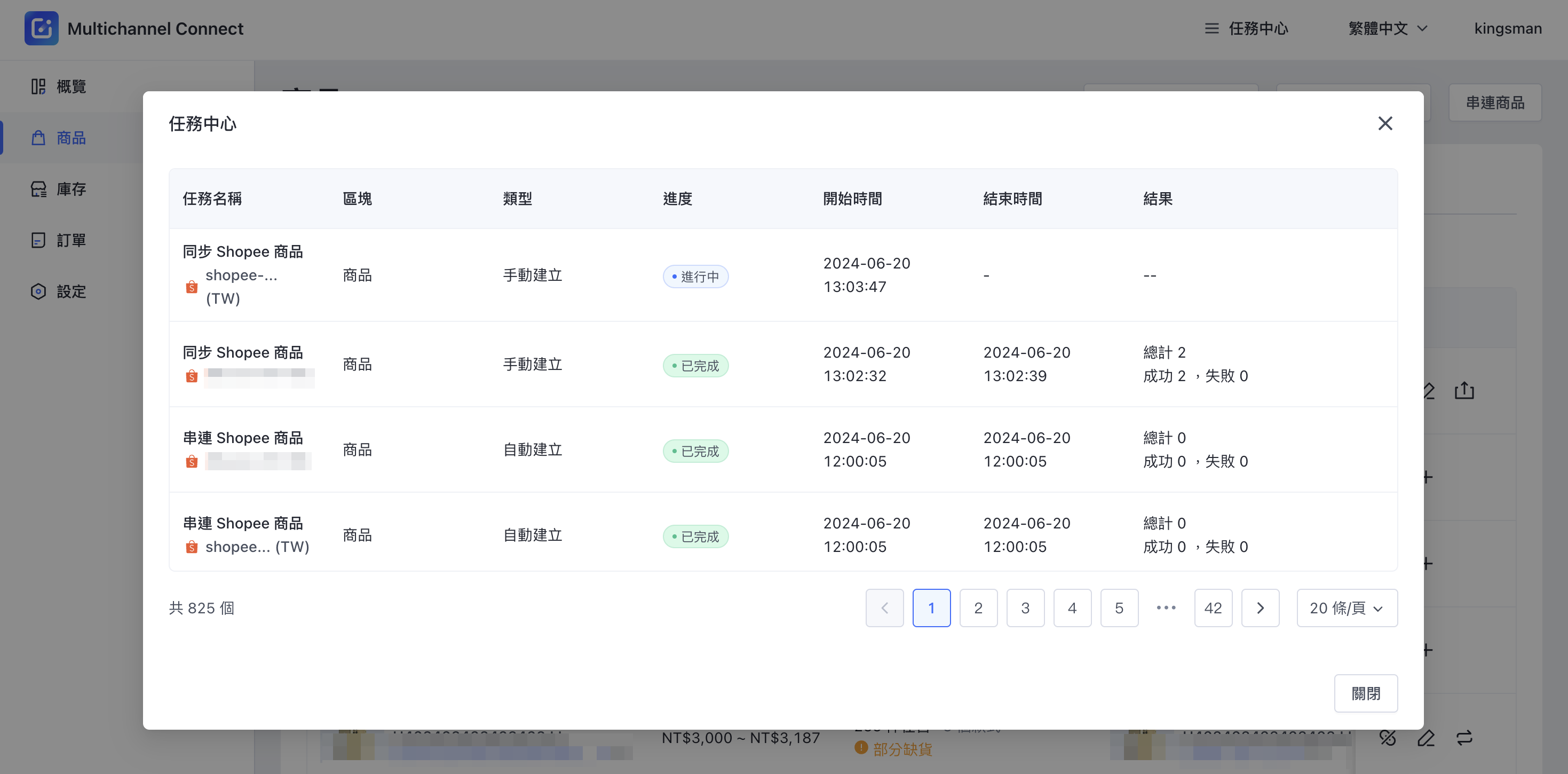The width and height of the screenshot is (1568, 774).
Task: Click the pagination ellipsis to skip pages
Action: tap(1166, 607)
